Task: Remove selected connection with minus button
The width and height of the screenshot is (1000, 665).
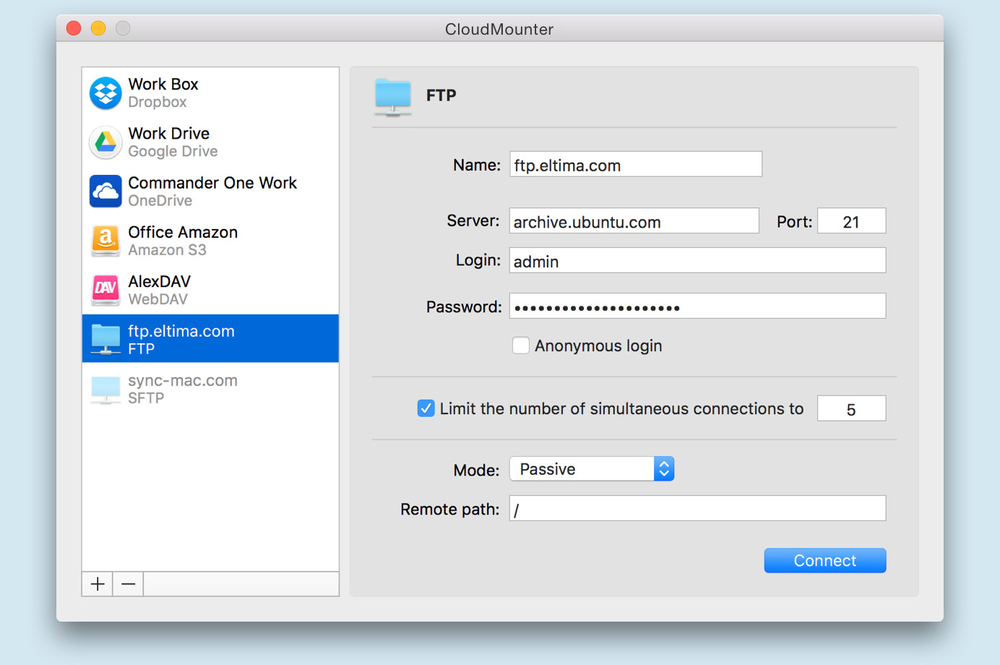Action: click(128, 584)
